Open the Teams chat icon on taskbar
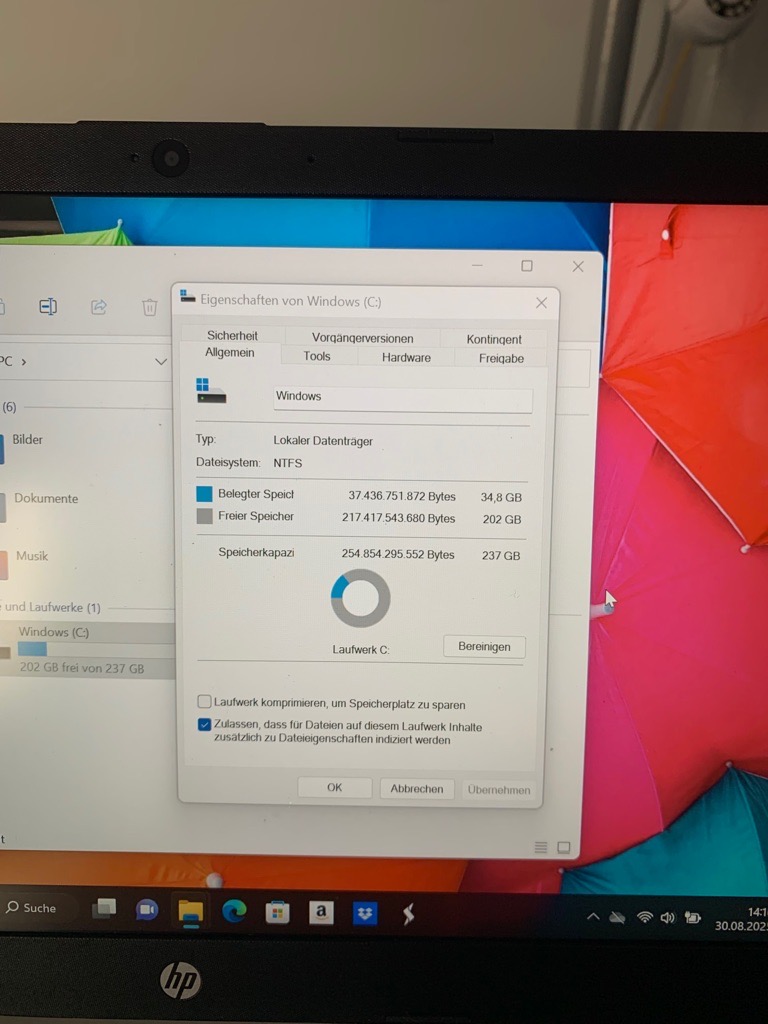The width and height of the screenshot is (768, 1024). click(147, 910)
